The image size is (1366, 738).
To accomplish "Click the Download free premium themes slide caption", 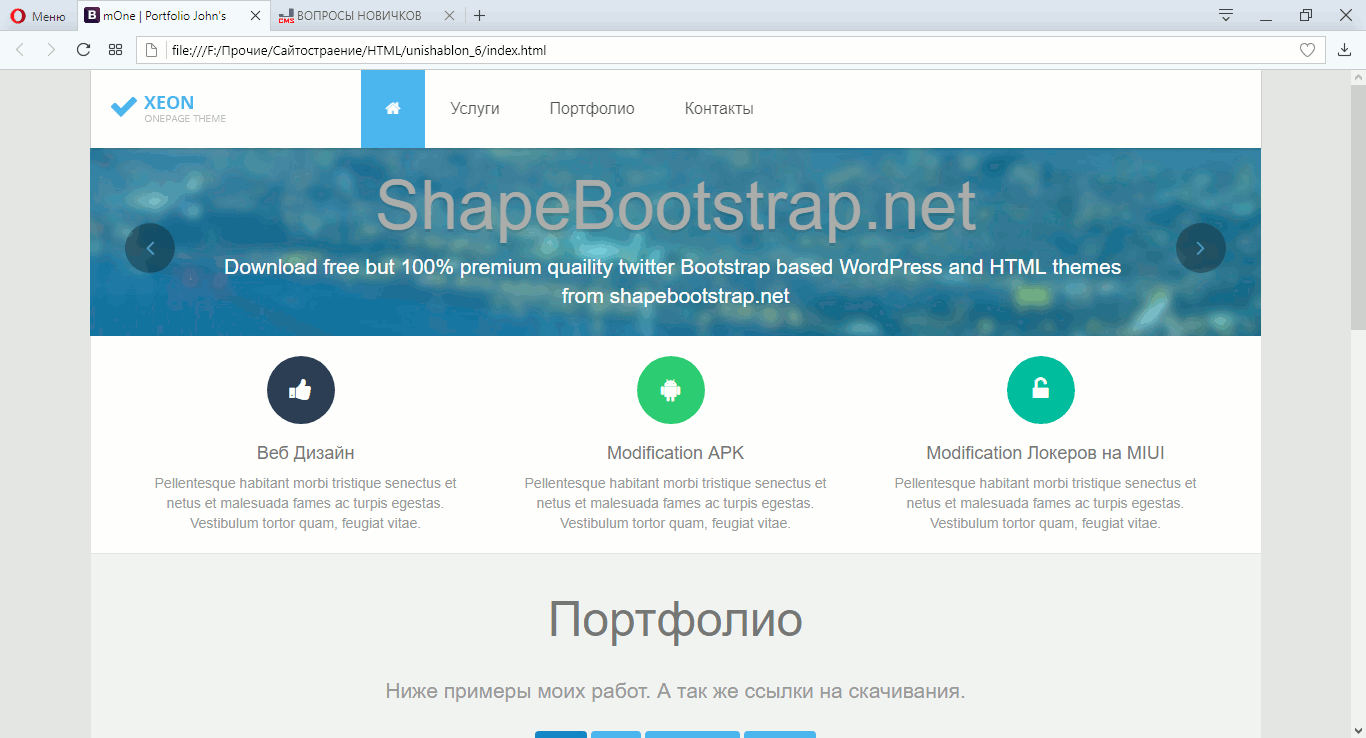I will (x=673, y=281).
